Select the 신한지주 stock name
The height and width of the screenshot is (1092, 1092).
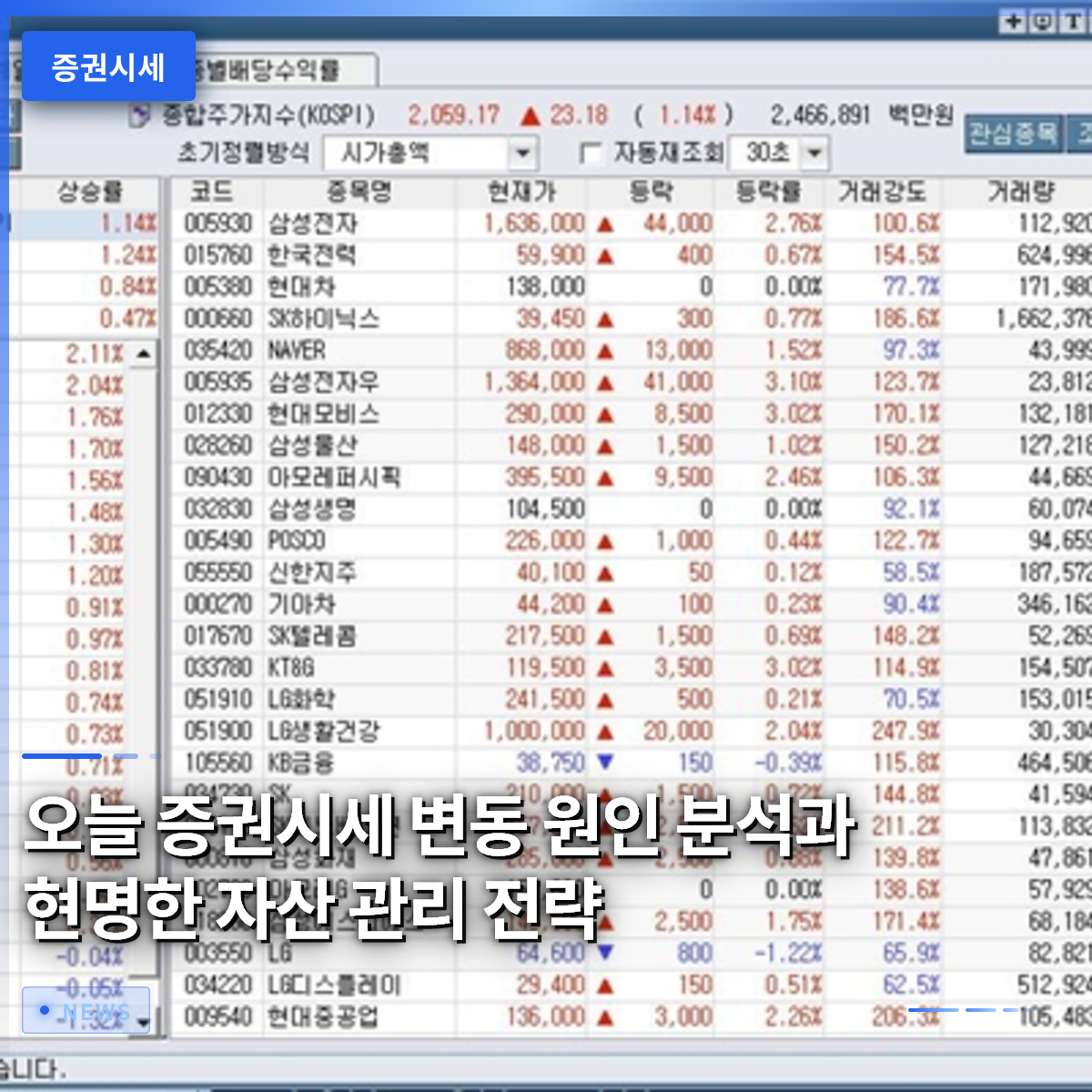pos(312,573)
